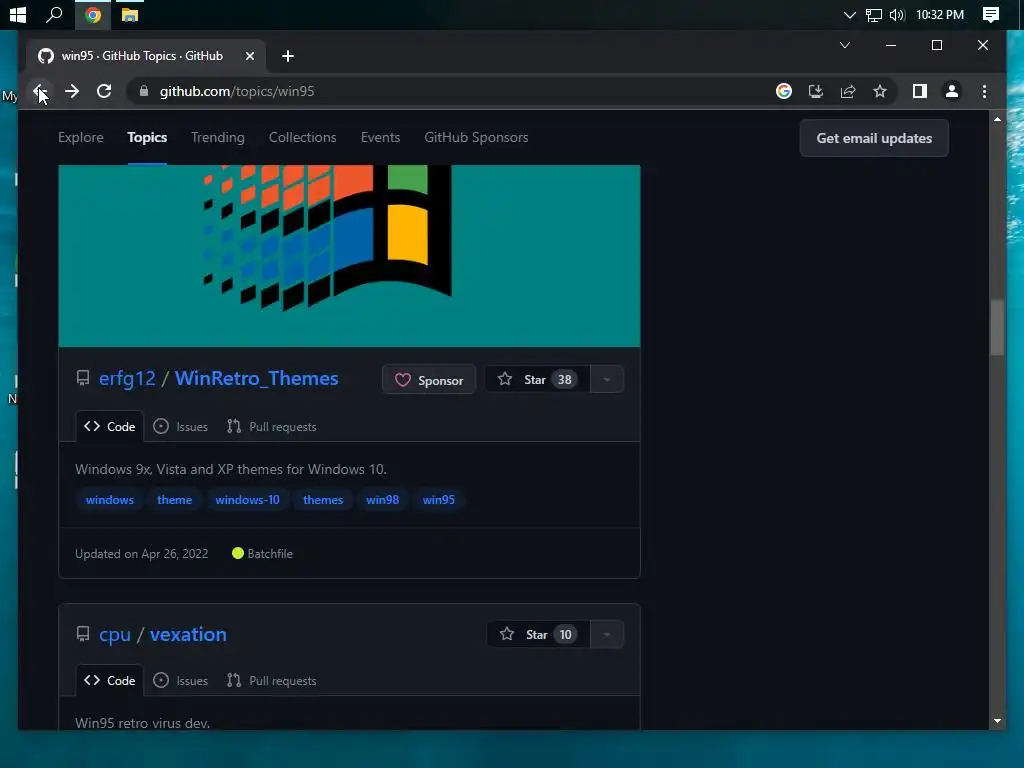Screen dimensions: 1024x768
Task: Open File Explorer from taskbar
Action: coord(129,14)
